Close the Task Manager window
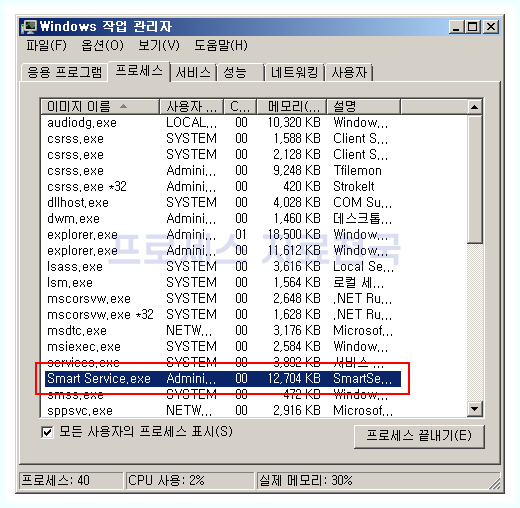This screenshot has height=508, width=520. [x=491, y=27]
